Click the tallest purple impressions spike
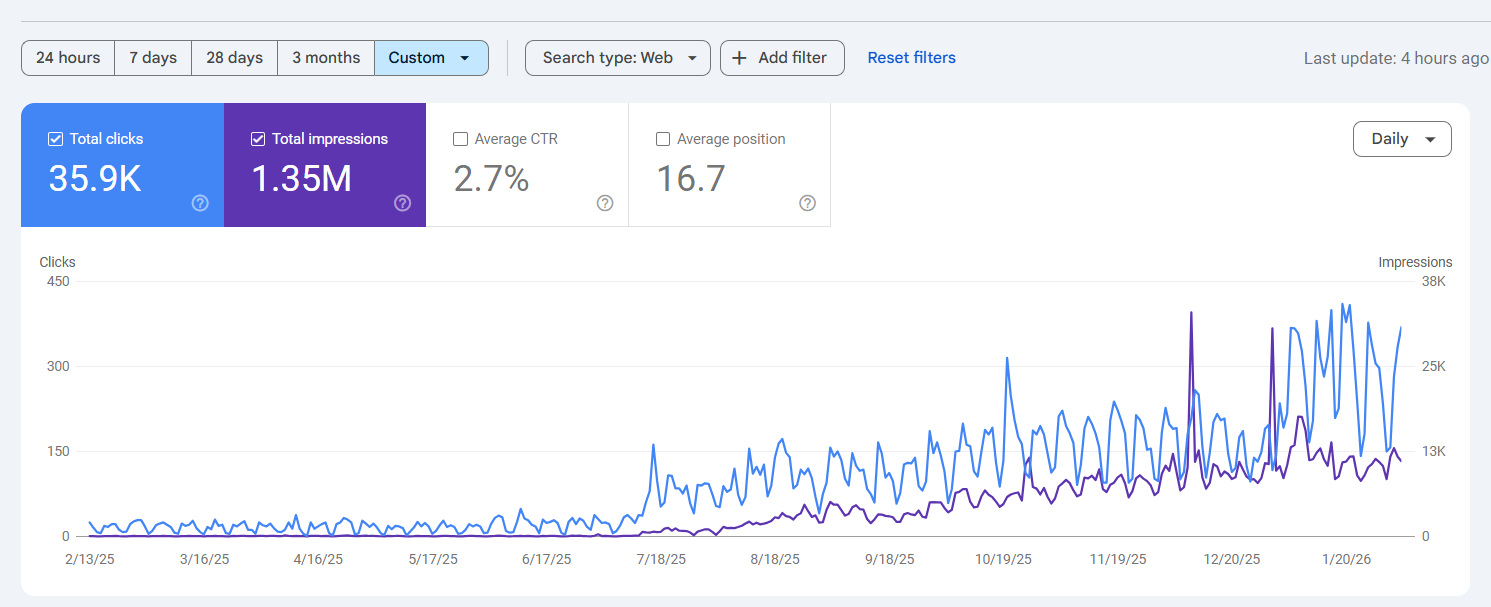This screenshot has height=607, width=1491. (x=1191, y=314)
